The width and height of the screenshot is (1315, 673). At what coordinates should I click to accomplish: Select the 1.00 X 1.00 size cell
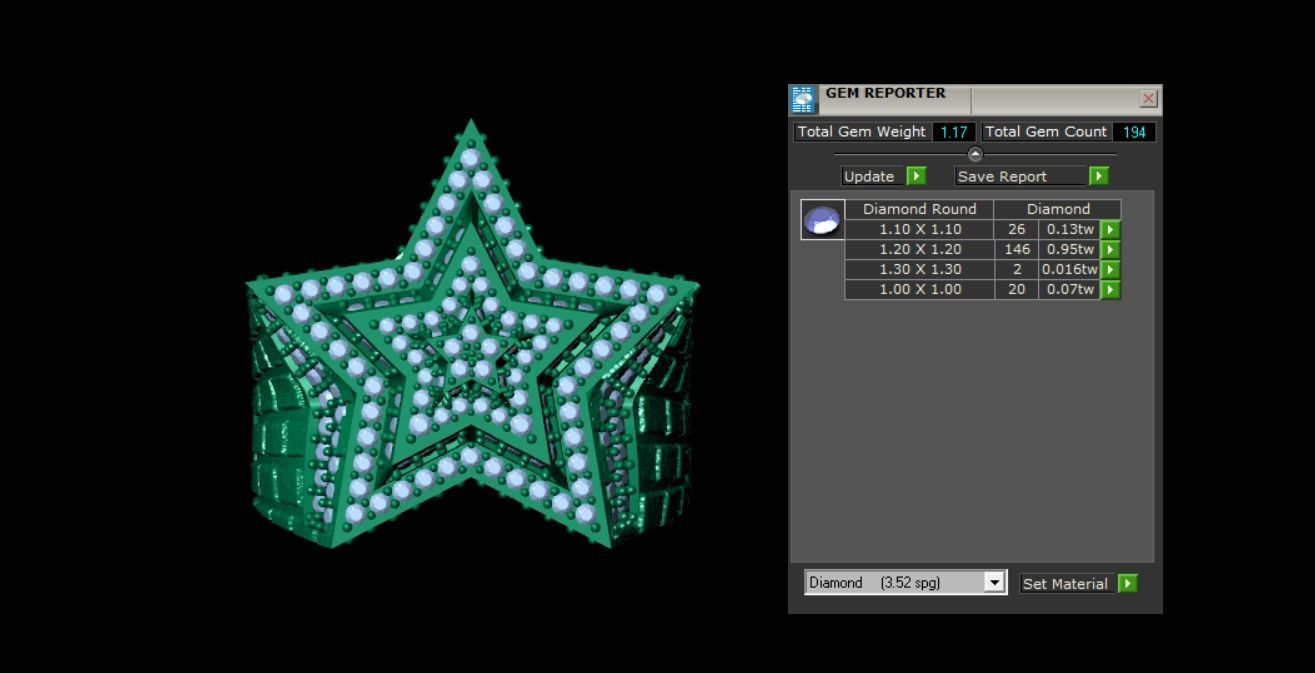(920, 289)
